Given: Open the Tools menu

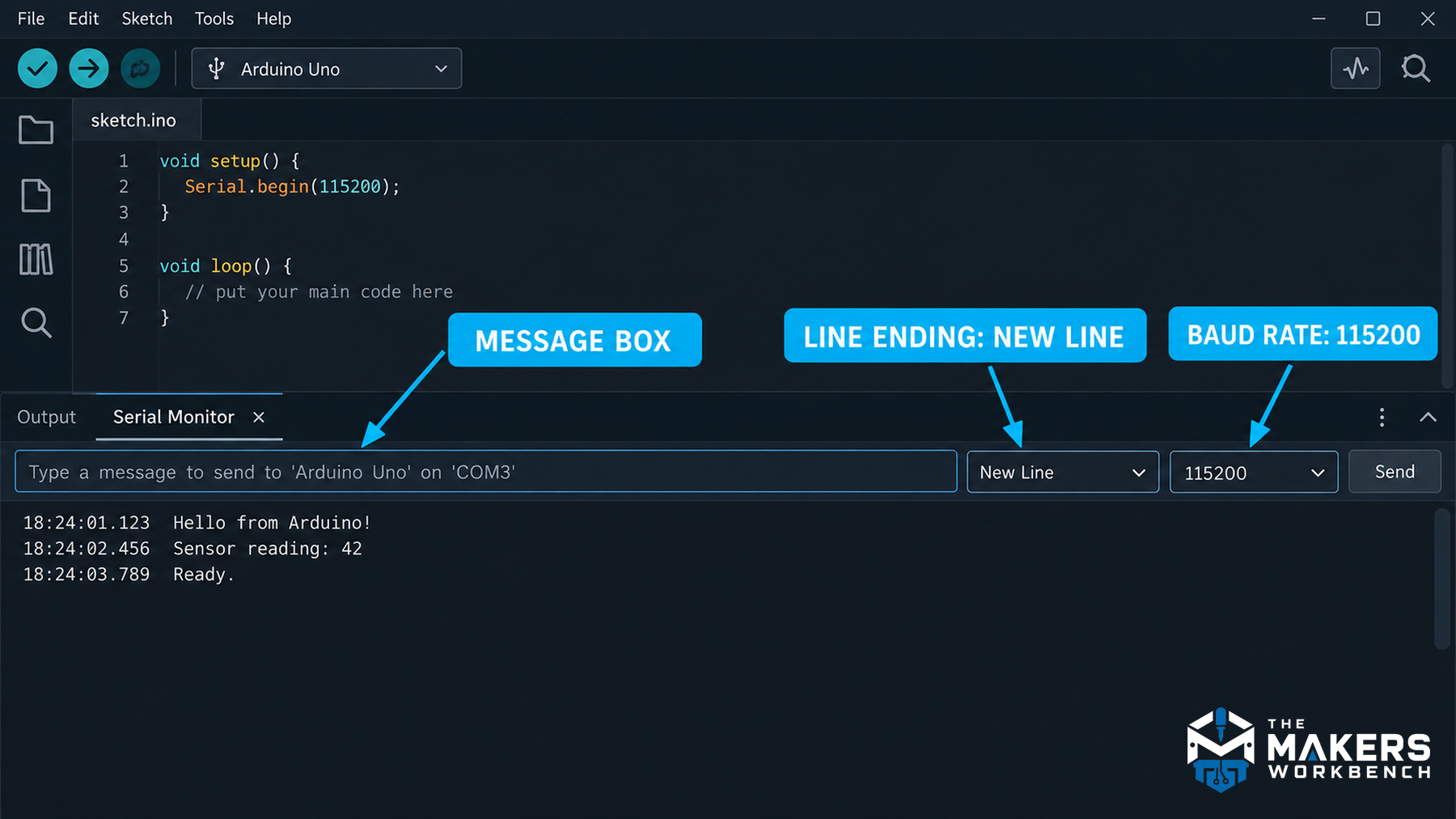Looking at the screenshot, I should [214, 19].
